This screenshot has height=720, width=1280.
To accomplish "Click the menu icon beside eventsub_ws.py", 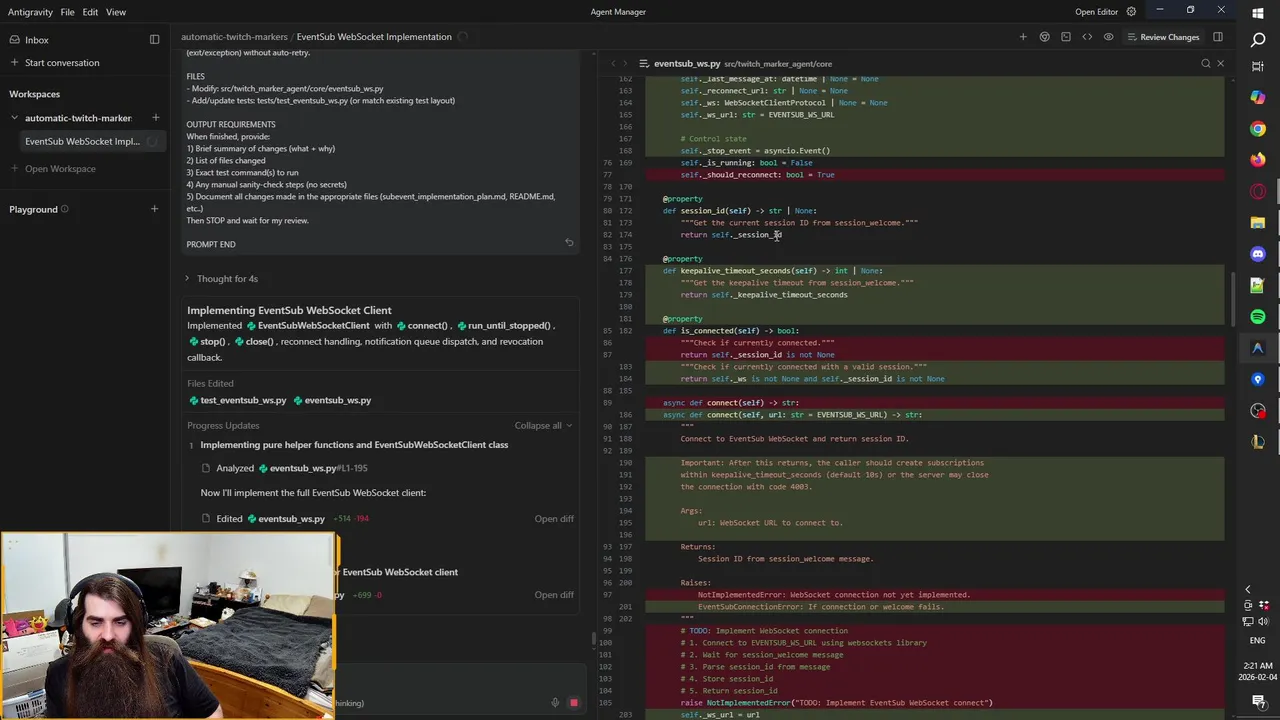I will click(x=644, y=64).
